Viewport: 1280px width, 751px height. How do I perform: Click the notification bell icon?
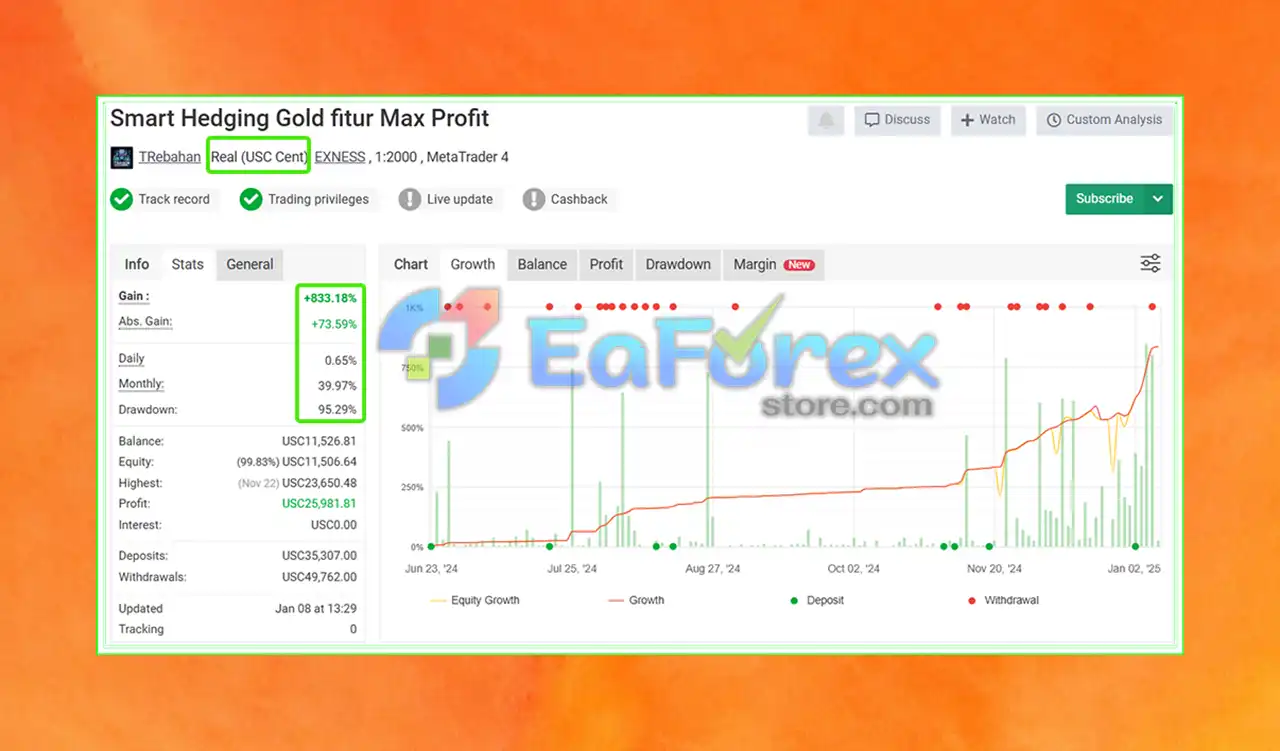tap(826, 120)
